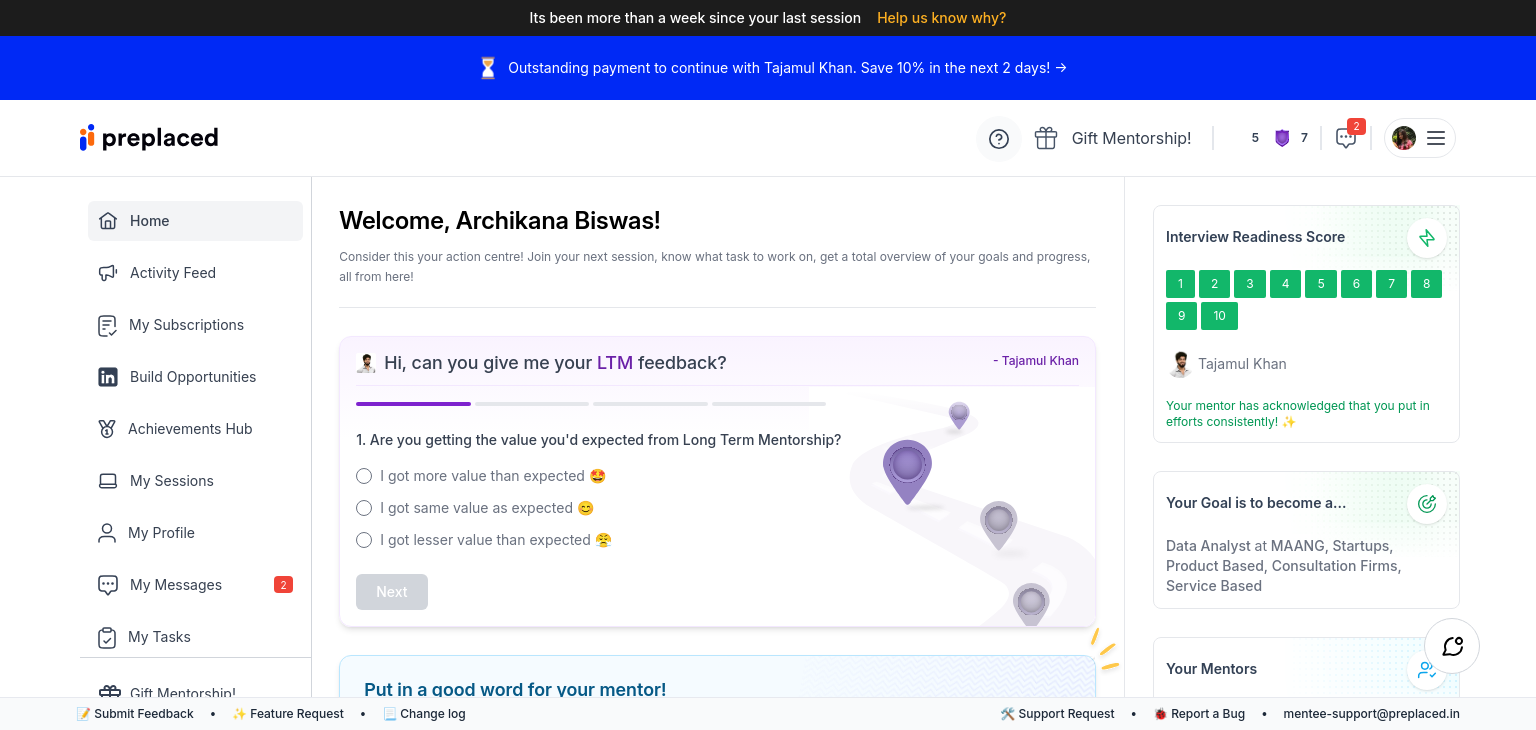Choose "I got lesser value than expected"
This screenshot has width=1536, height=730.
[364, 540]
